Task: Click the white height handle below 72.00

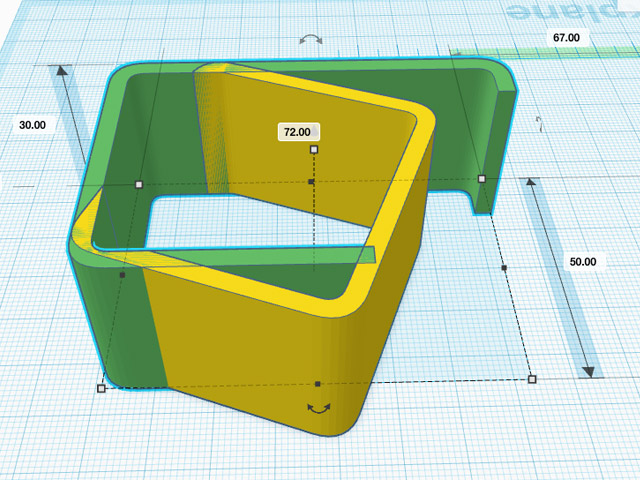Action: tap(314, 149)
